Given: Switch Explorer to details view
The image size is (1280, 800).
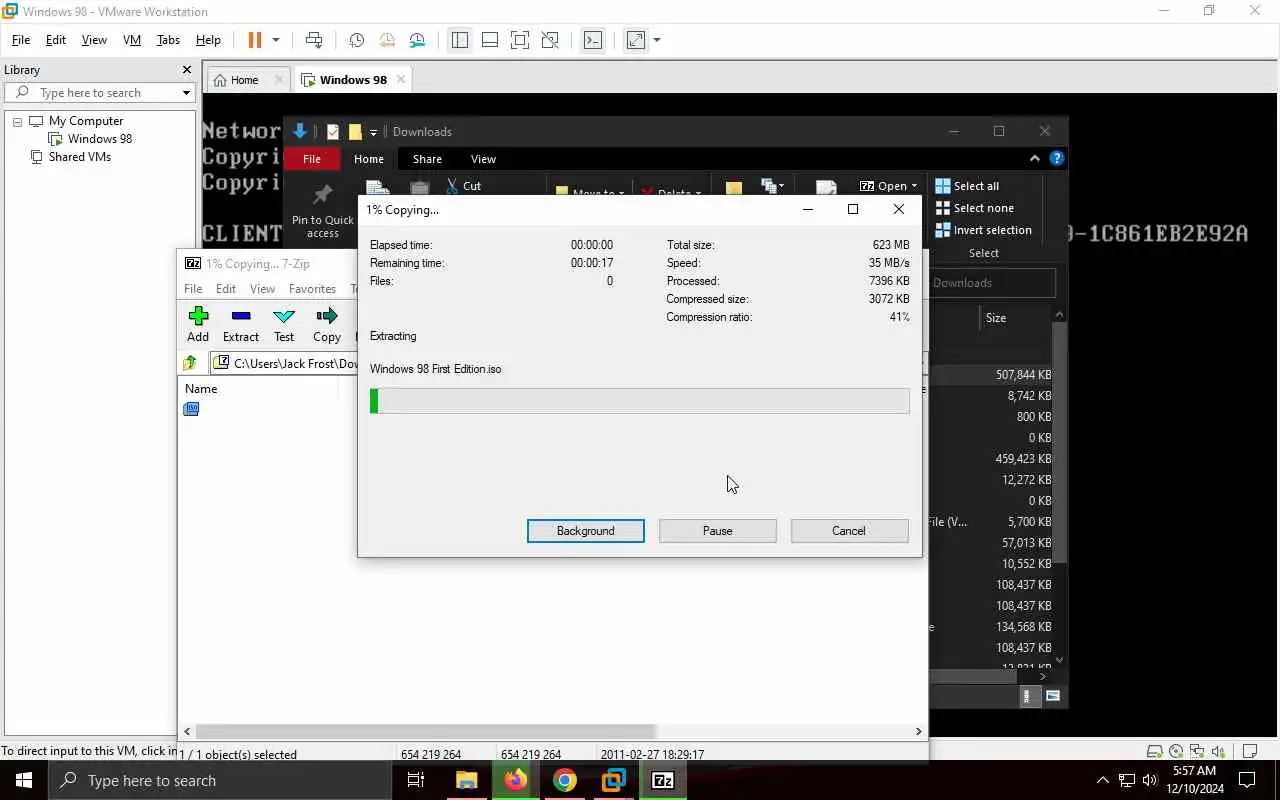Looking at the screenshot, I should point(1030,696).
